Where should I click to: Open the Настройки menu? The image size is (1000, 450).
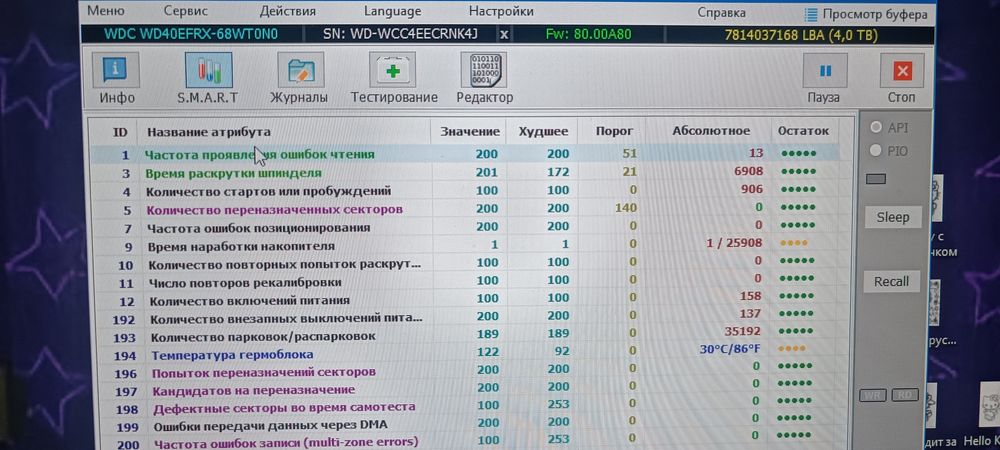501,11
